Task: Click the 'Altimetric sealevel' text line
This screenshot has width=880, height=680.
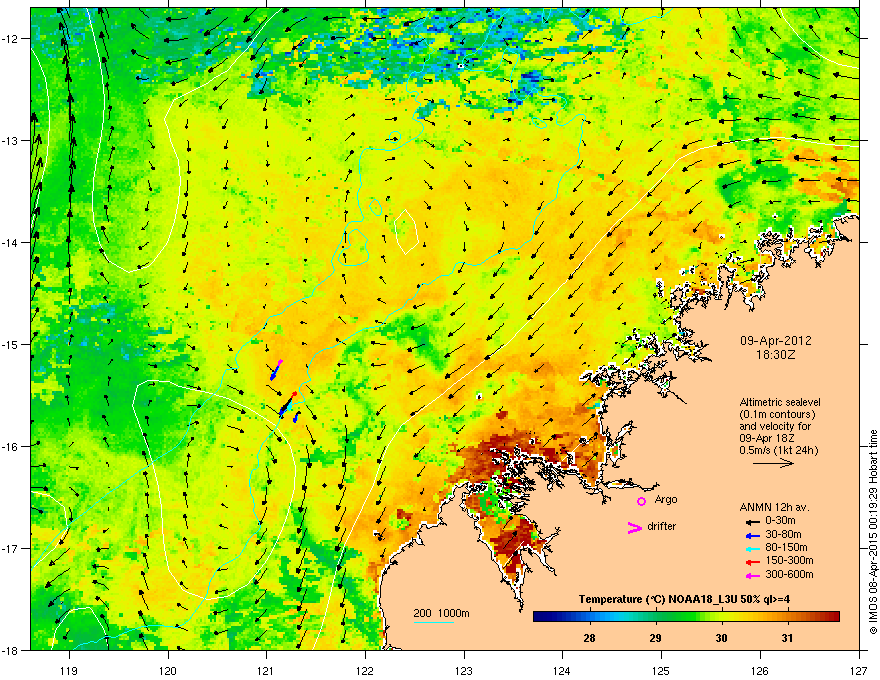Action: [x=780, y=402]
